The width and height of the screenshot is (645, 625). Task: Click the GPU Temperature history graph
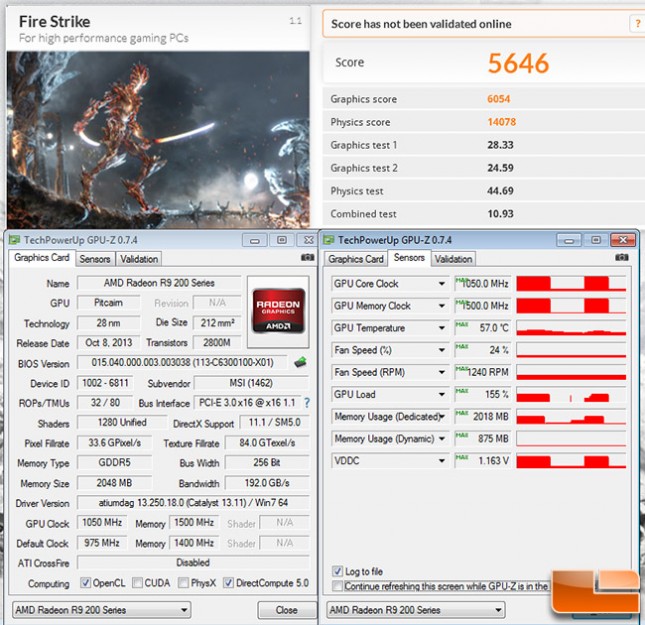click(571, 328)
